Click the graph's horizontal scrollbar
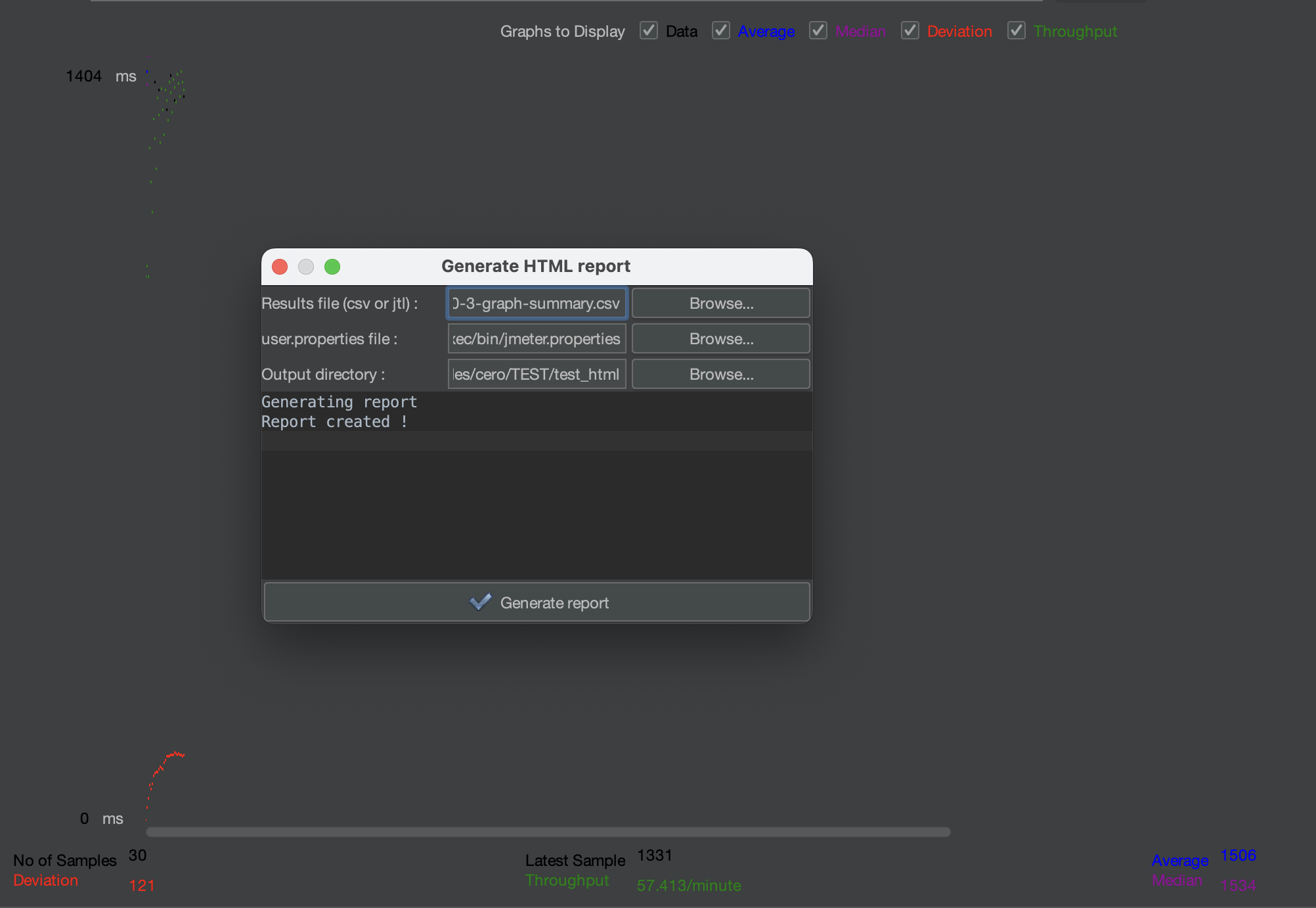 tap(548, 832)
